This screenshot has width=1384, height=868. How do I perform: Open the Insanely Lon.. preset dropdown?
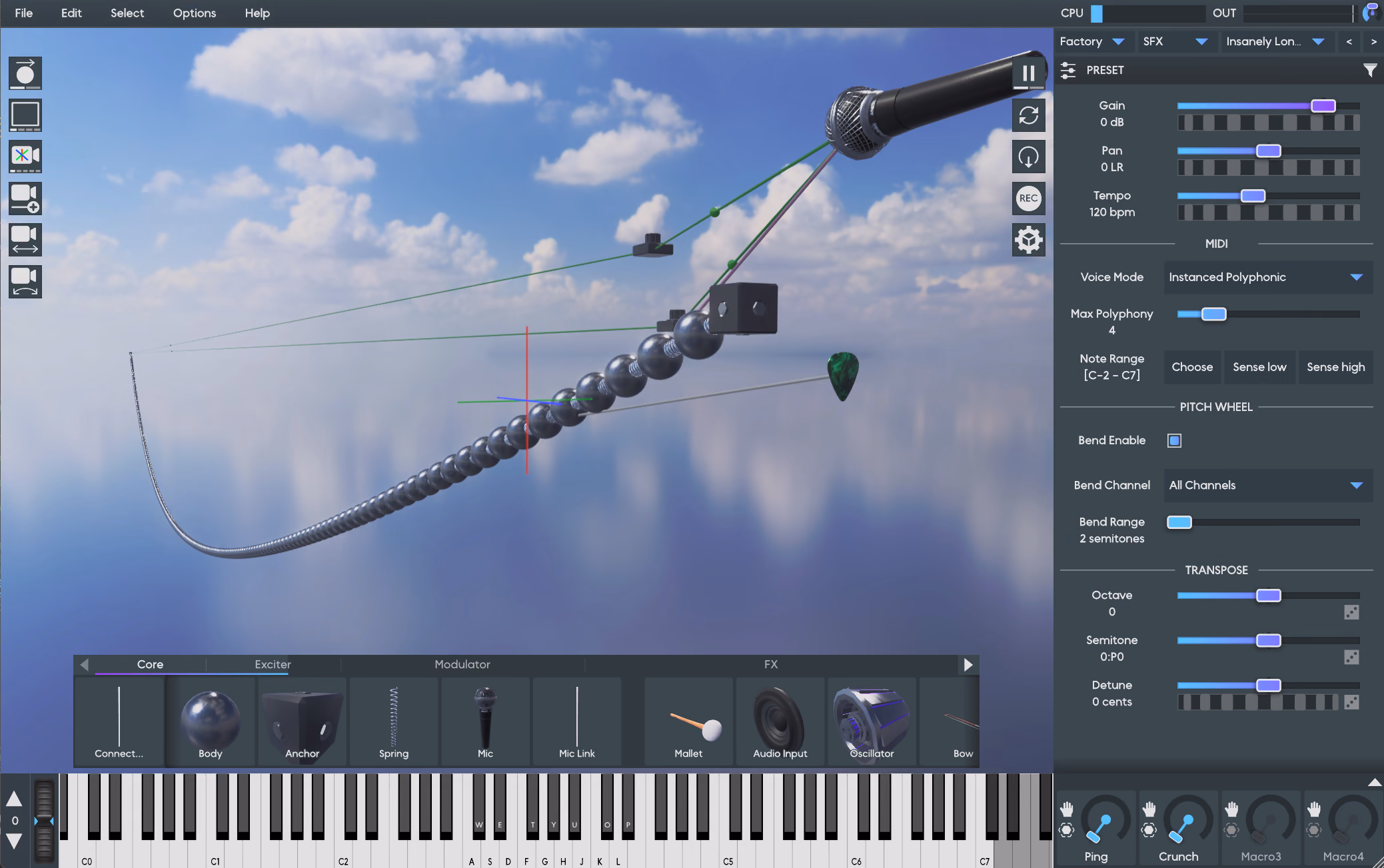1277,41
